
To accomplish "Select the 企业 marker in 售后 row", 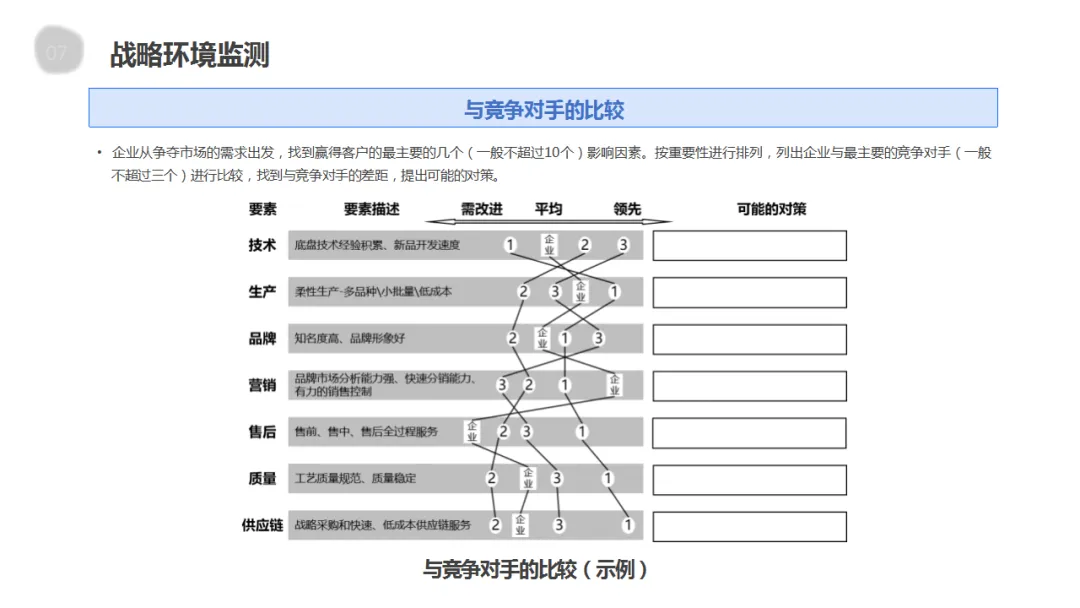I will coord(472,432).
